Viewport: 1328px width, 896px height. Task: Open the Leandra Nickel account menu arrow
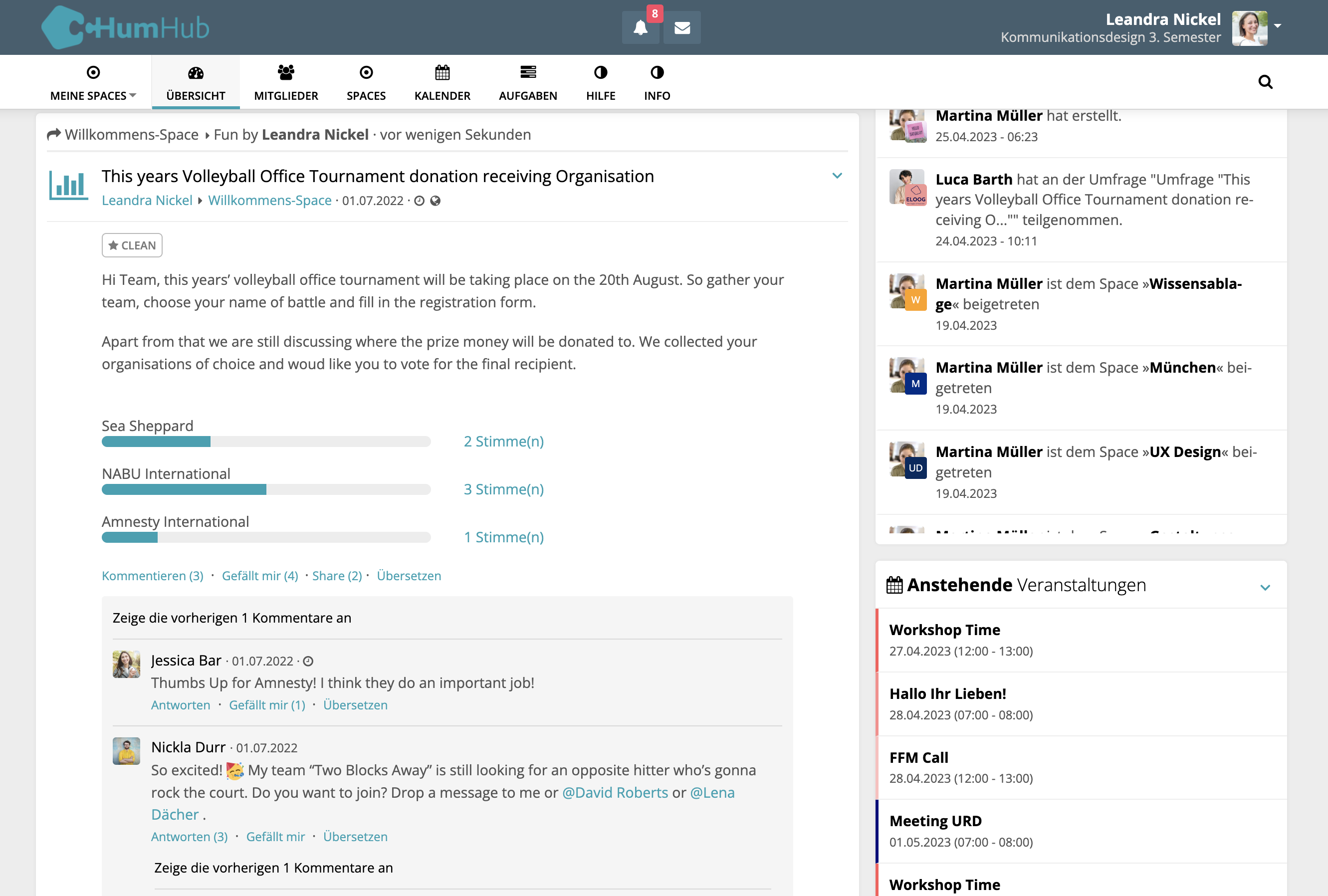point(1278,26)
